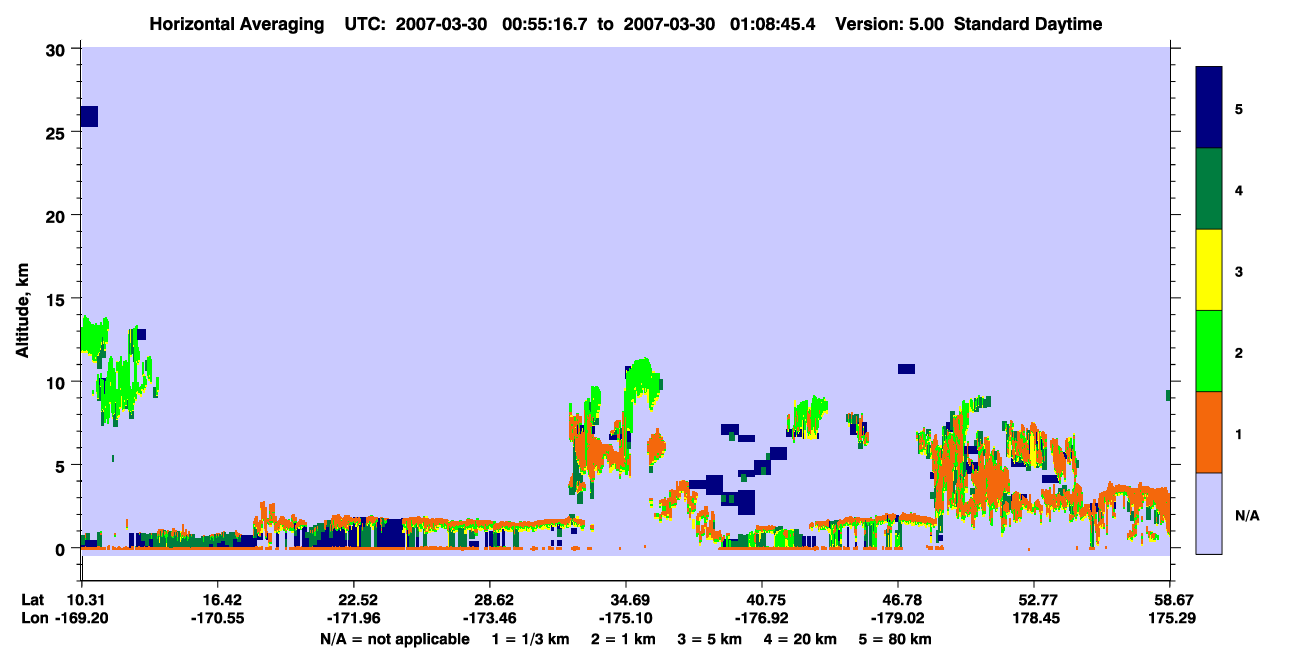Click the dark blue color bar segment for 5

1209,108
